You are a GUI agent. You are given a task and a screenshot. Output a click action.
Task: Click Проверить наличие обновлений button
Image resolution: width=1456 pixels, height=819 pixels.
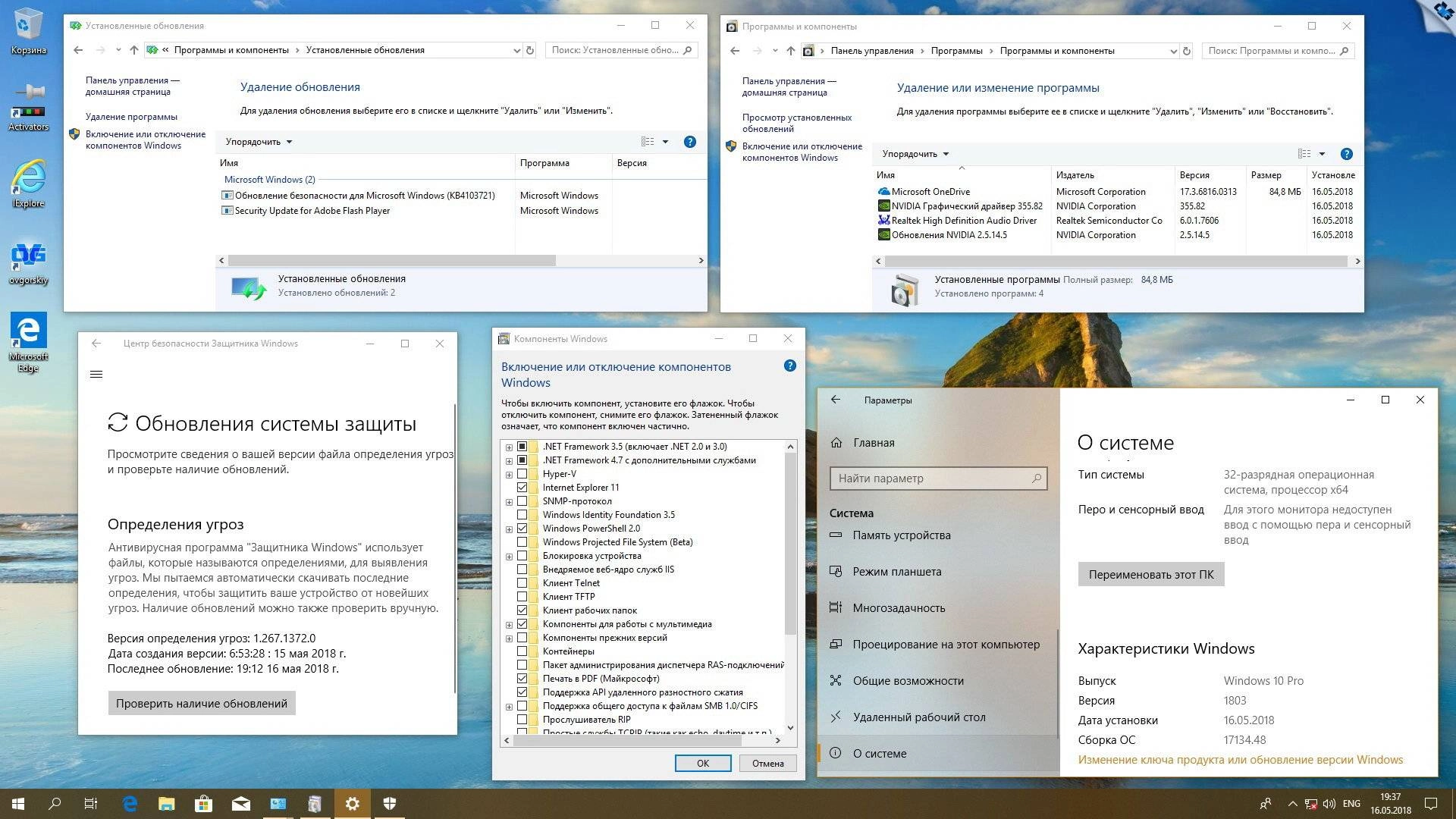click(202, 703)
